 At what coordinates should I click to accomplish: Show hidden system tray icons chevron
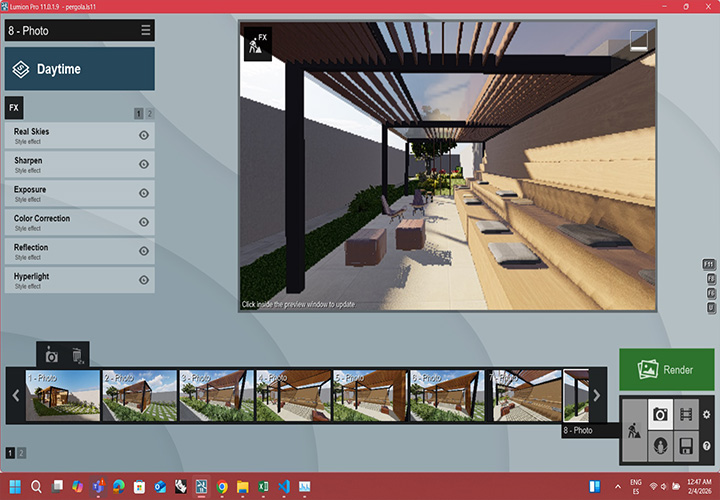click(x=618, y=487)
